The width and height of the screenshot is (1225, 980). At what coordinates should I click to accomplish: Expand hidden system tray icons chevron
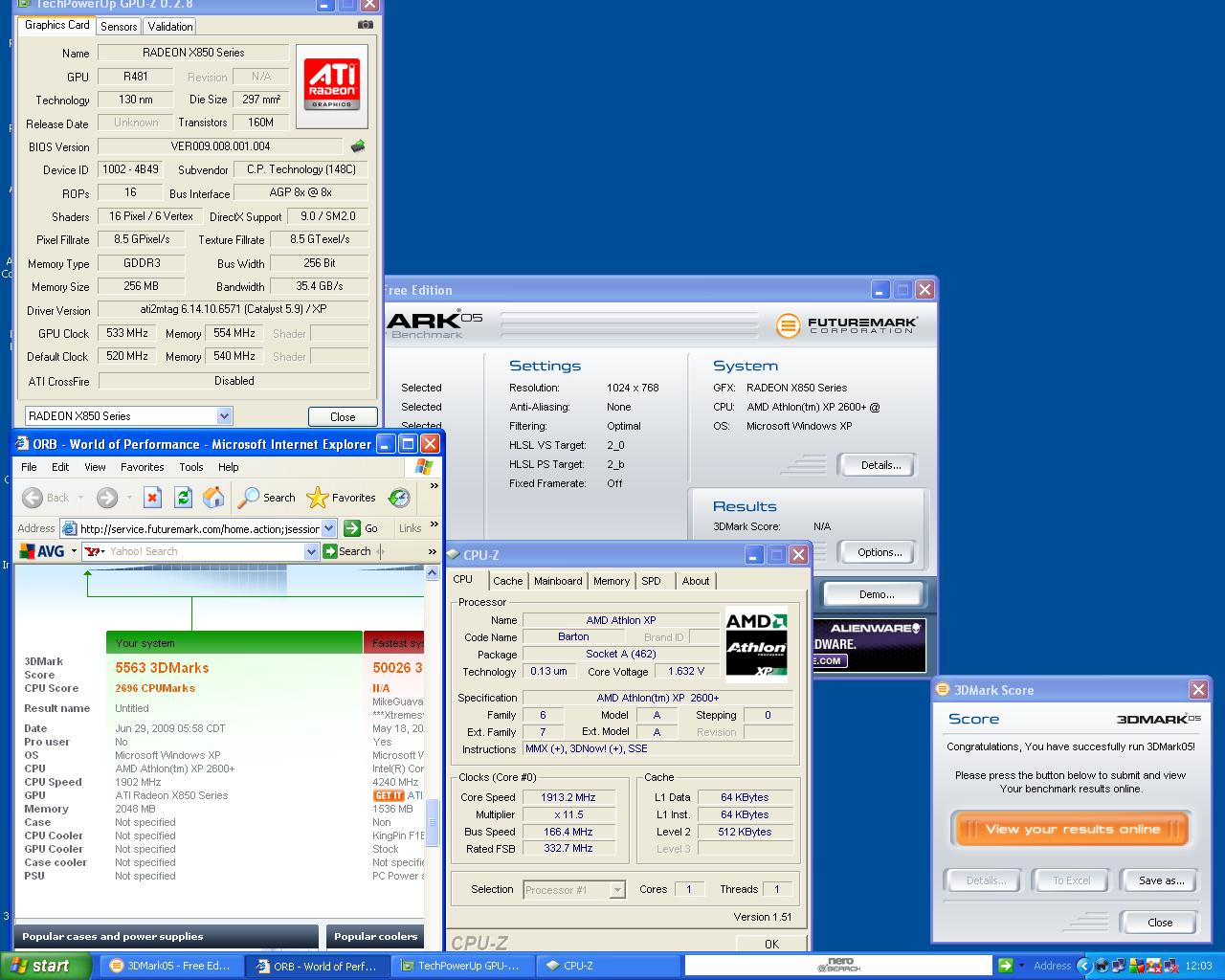point(1083,966)
